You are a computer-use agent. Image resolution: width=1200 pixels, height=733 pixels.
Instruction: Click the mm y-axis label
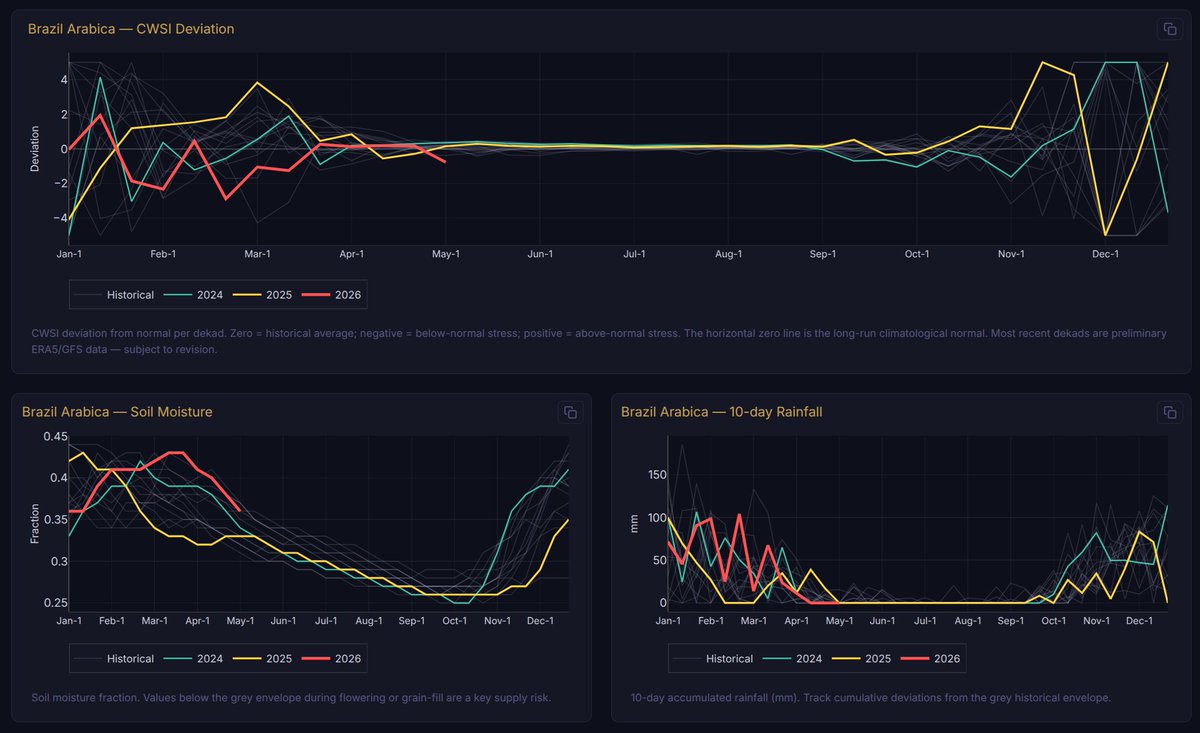pos(633,524)
